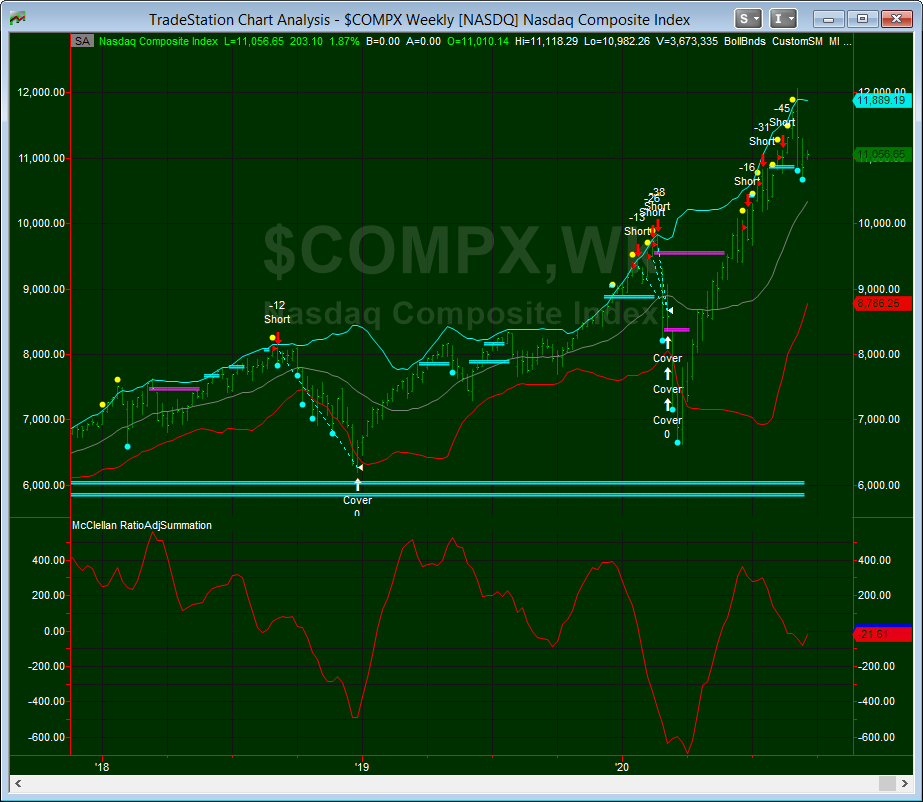The image size is (923, 802).
Task: Click the 400.00 right subgraph axis label
Action: pos(874,560)
